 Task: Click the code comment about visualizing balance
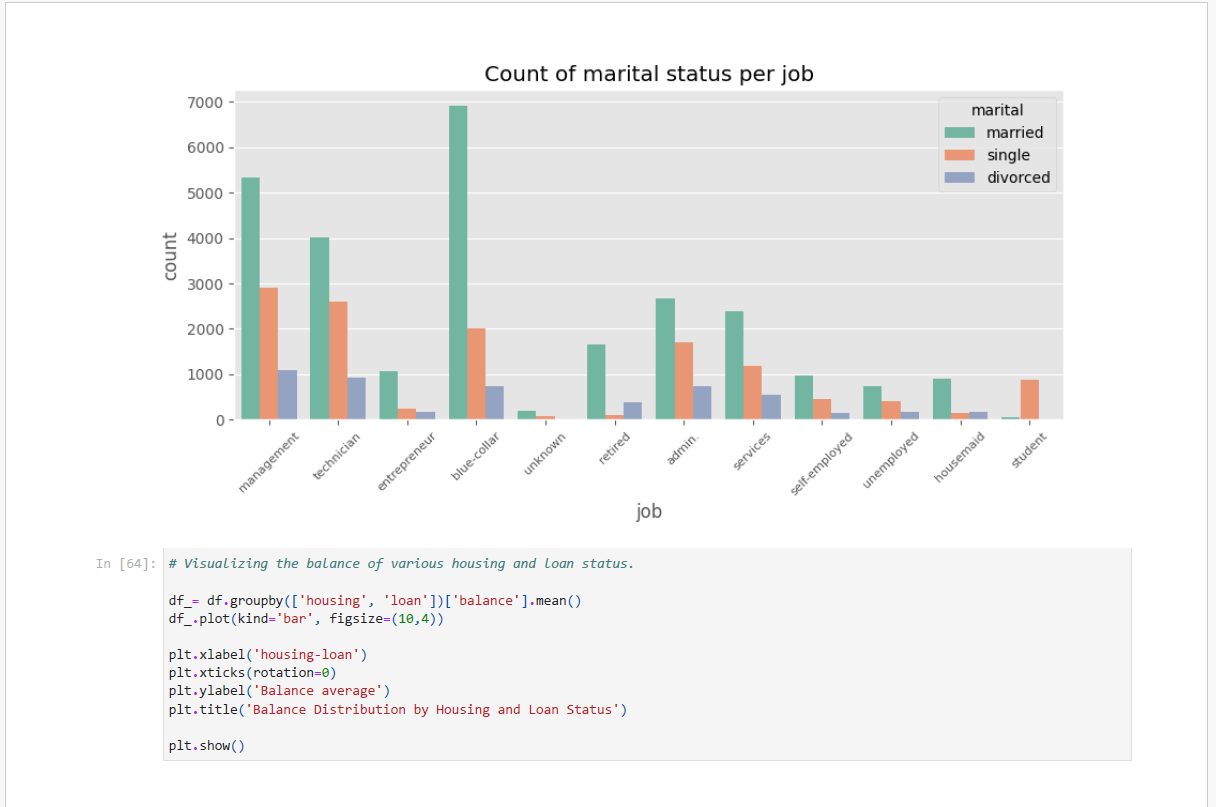[401, 564]
